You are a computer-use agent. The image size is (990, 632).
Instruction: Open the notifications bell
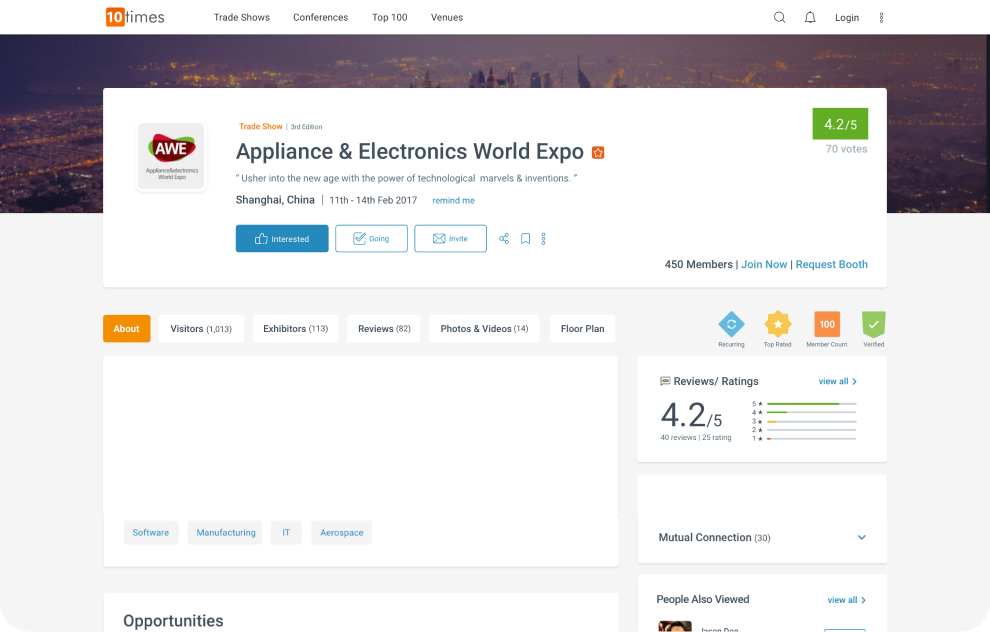point(810,18)
